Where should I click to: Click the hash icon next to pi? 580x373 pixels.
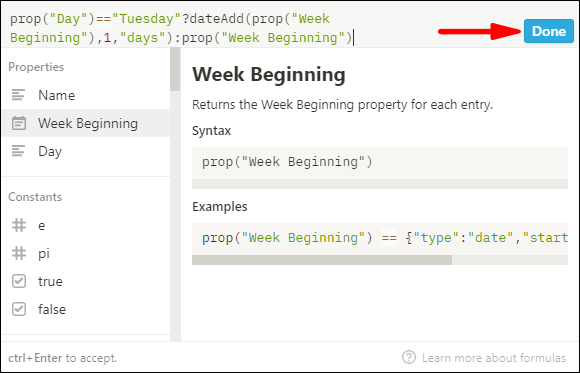coord(19,253)
